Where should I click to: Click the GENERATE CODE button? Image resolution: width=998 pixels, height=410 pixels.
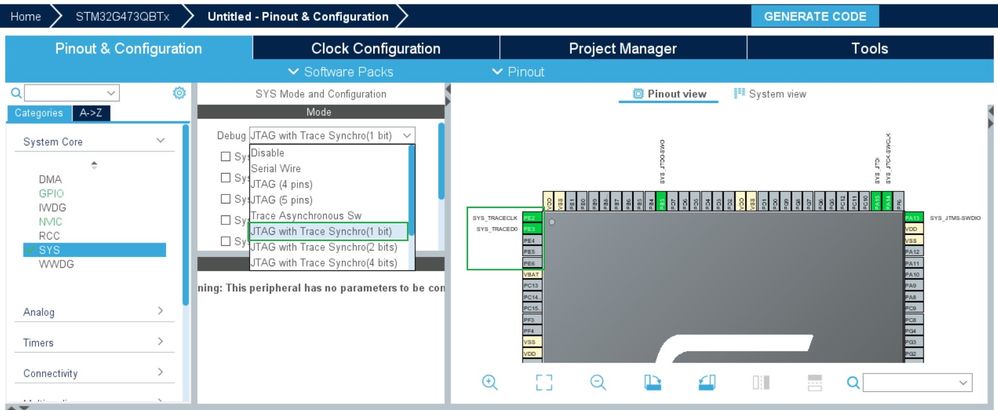(x=815, y=17)
